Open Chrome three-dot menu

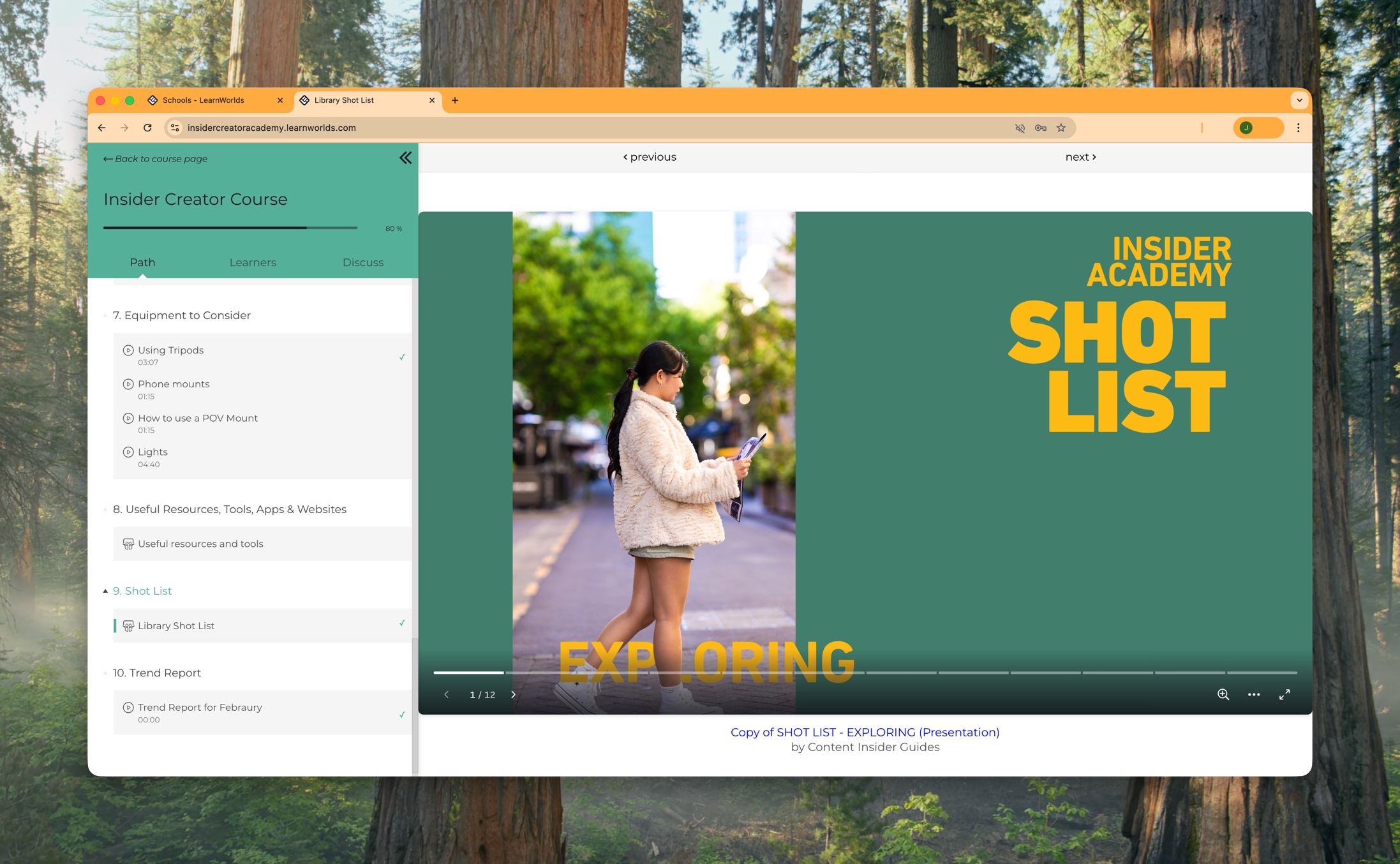tap(1298, 128)
